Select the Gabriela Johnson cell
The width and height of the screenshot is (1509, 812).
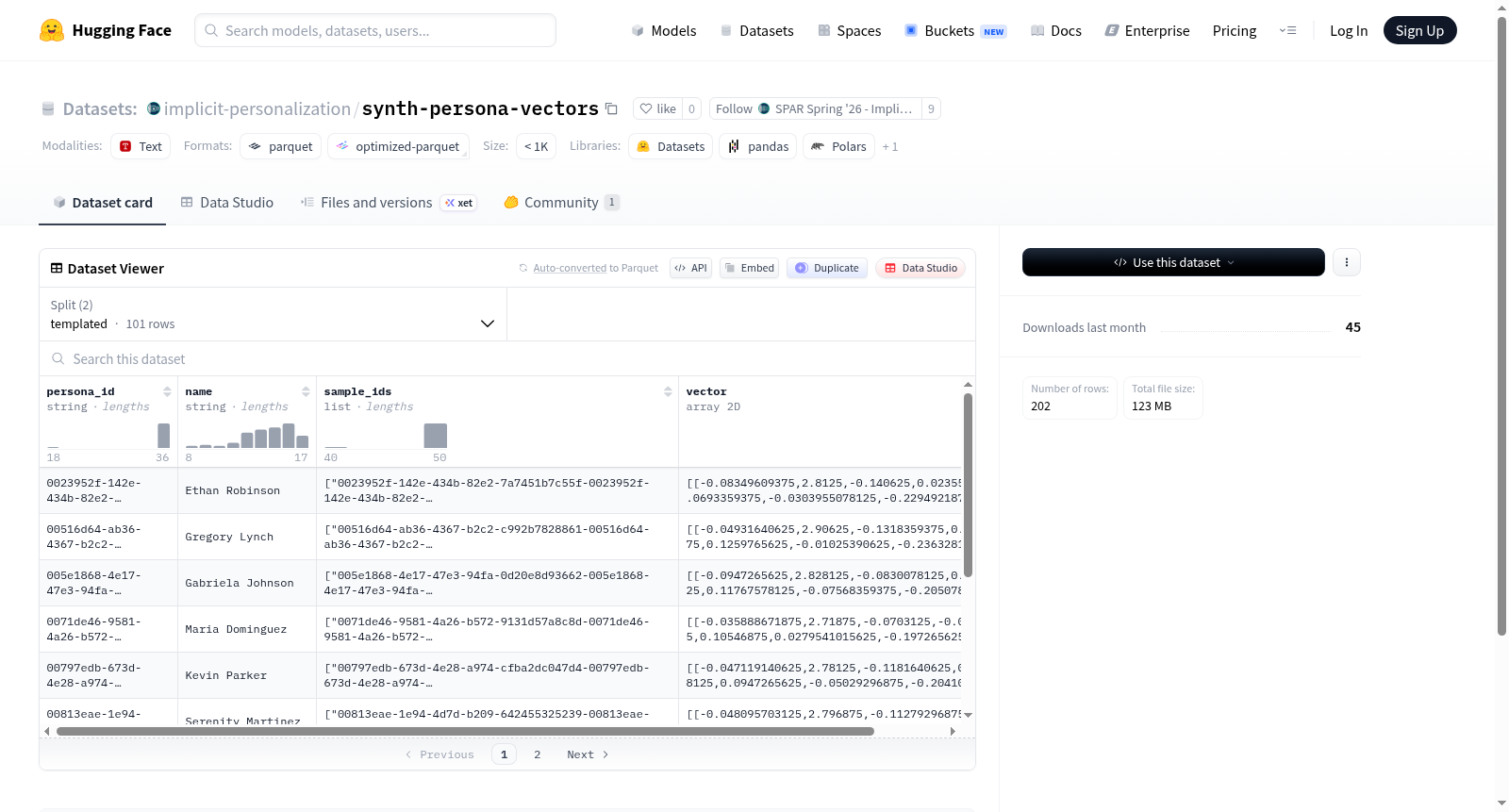(x=247, y=583)
